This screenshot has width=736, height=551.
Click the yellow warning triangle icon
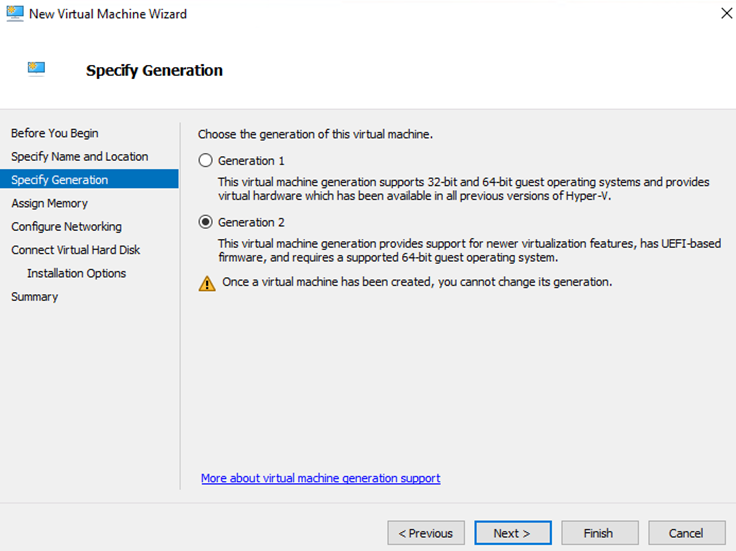pos(207,283)
